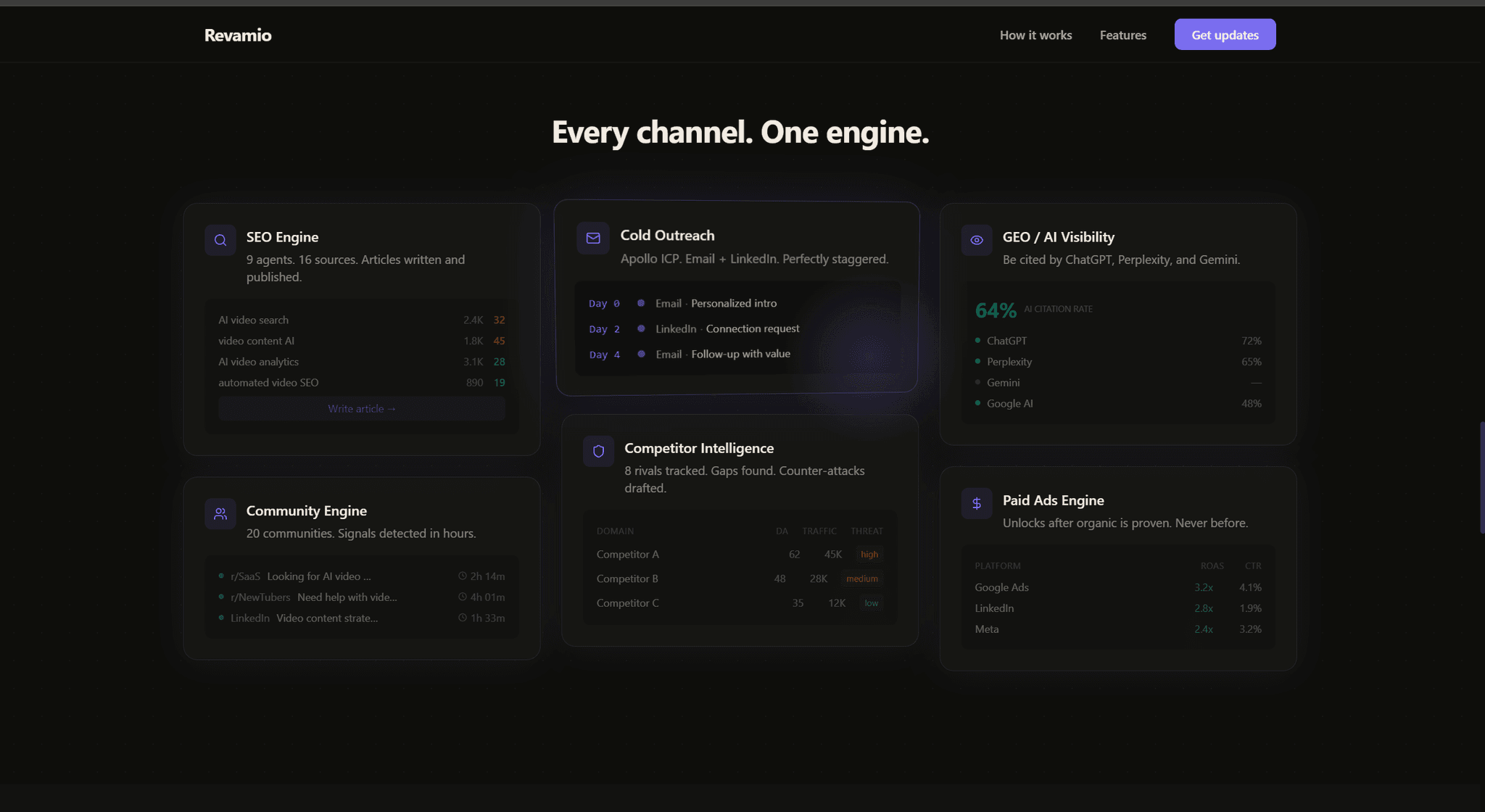
Task: Click the Get updates button
Action: pyautogui.click(x=1225, y=35)
